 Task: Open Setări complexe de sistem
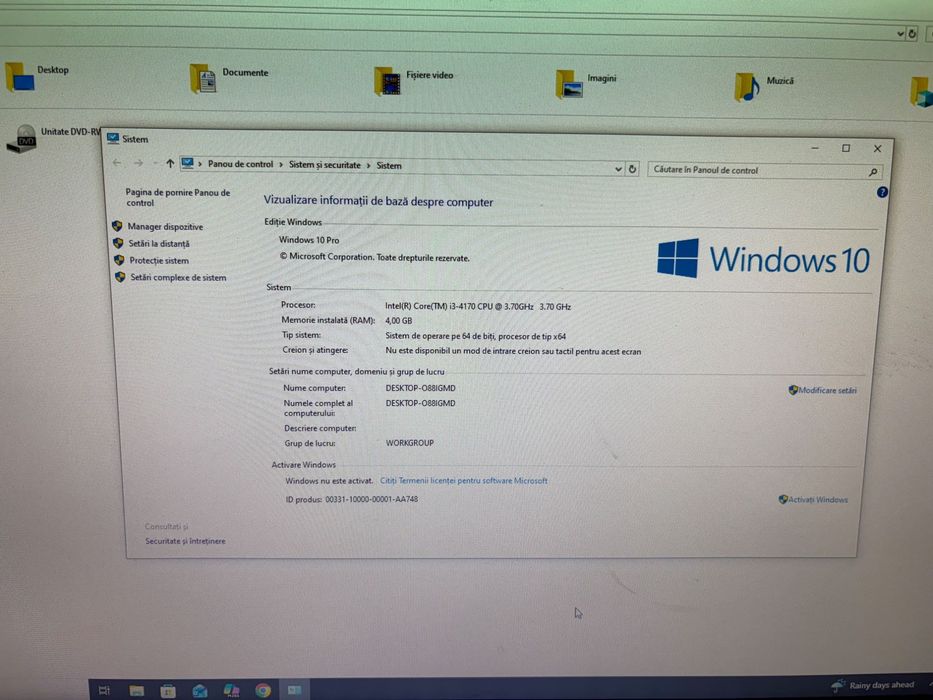click(178, 277)
